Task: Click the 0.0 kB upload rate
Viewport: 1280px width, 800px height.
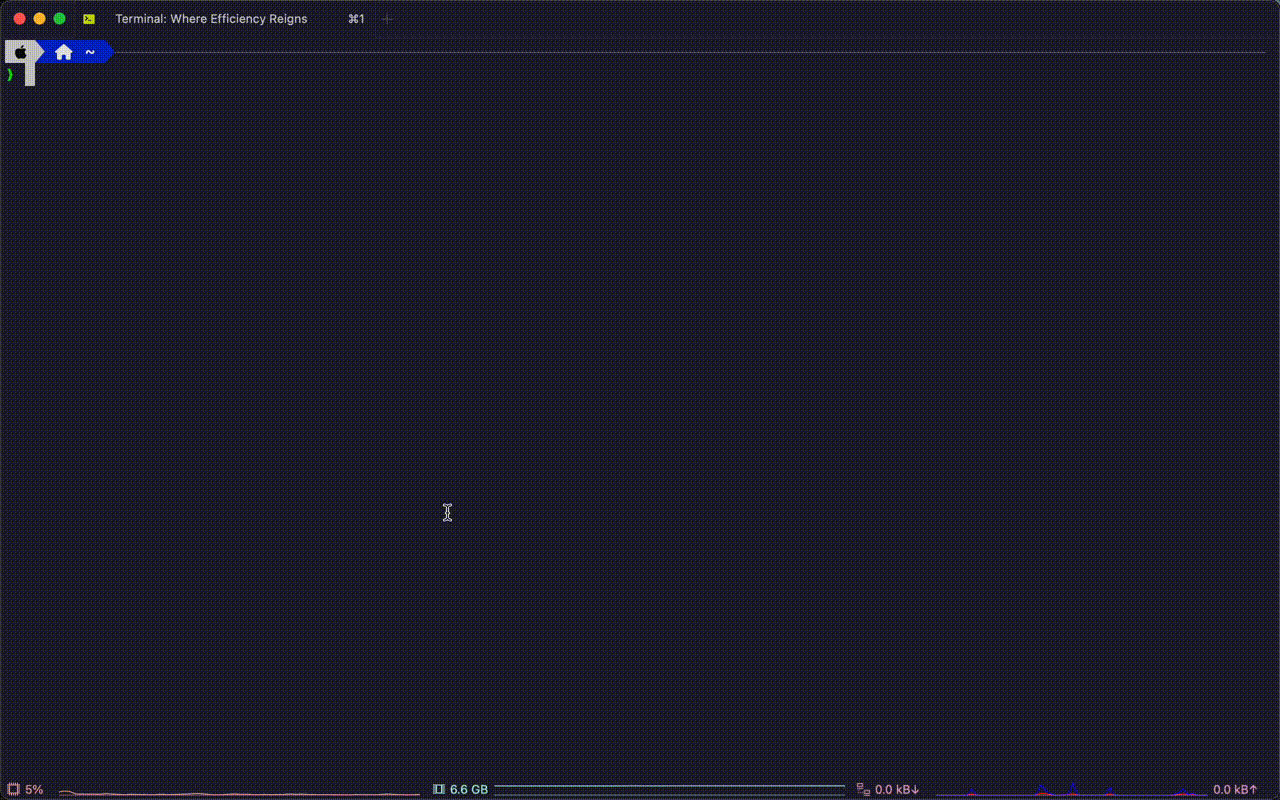Action: 1235,790
